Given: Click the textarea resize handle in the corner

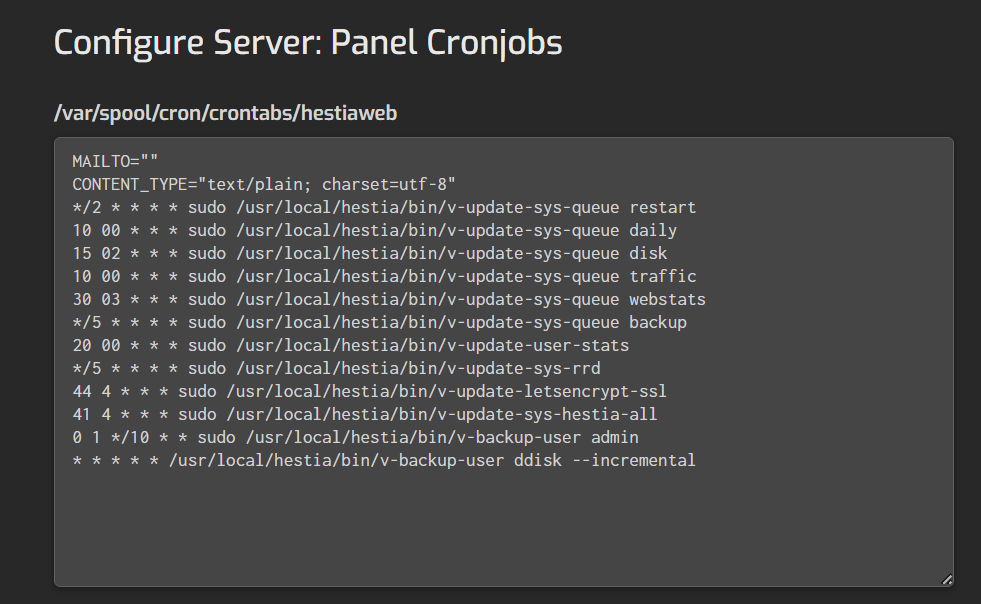Looking at the screenshot, I should [x=946, y=578].
